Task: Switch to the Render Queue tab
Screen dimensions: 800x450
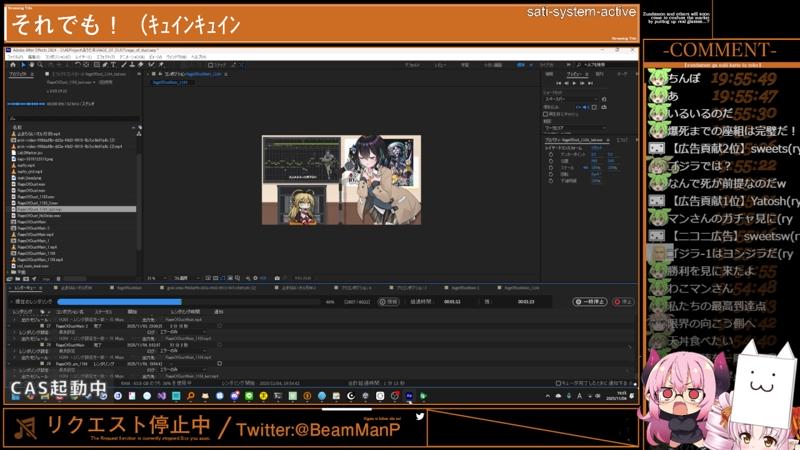Action: tap(24, 288)
